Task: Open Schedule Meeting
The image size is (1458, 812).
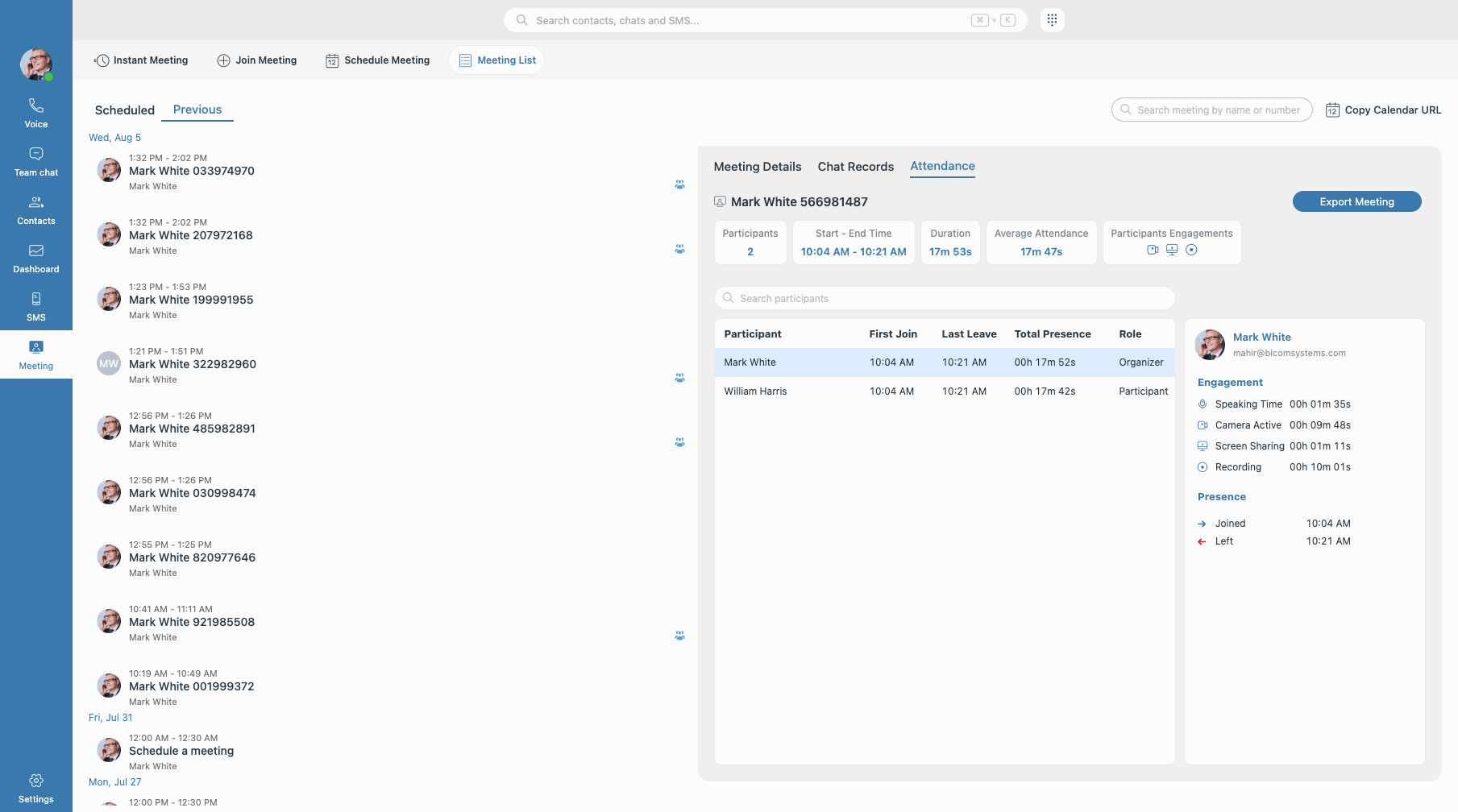Action: [x=377, y=60]
